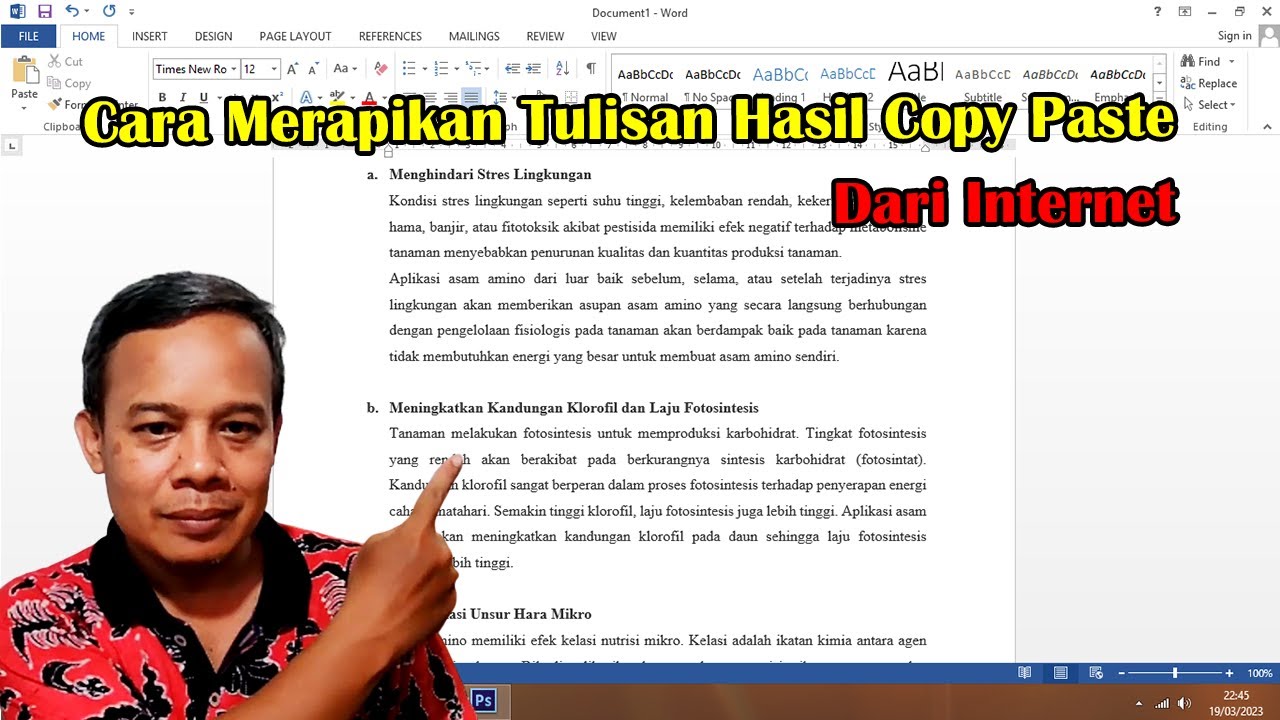Click the tab selector on ruler
Viewport: 1280px width, 720px height.
tap(12, 146)
